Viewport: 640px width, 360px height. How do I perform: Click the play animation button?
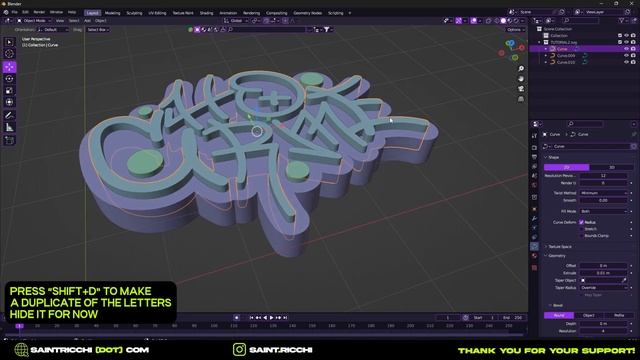(x=271, y=318)
